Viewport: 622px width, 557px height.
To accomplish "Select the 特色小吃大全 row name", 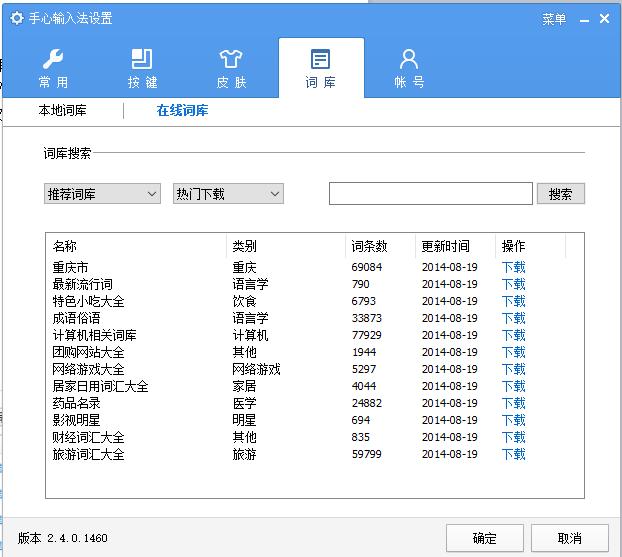I will point(88,302).
